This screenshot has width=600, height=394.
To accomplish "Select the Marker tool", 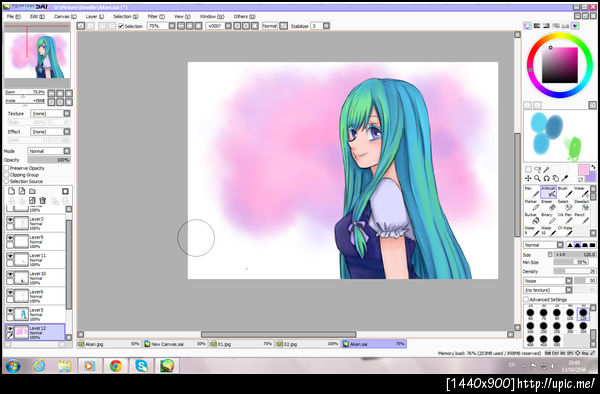I will 532,205.
